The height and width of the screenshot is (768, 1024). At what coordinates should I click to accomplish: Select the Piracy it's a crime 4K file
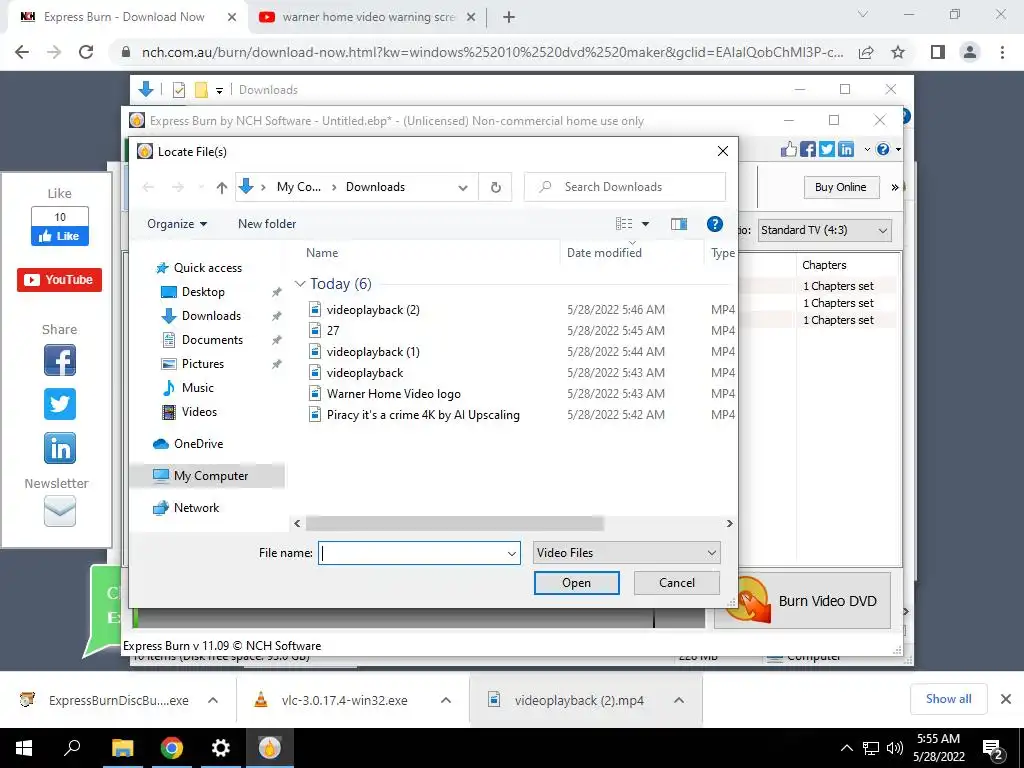click(x=423, y=415)
